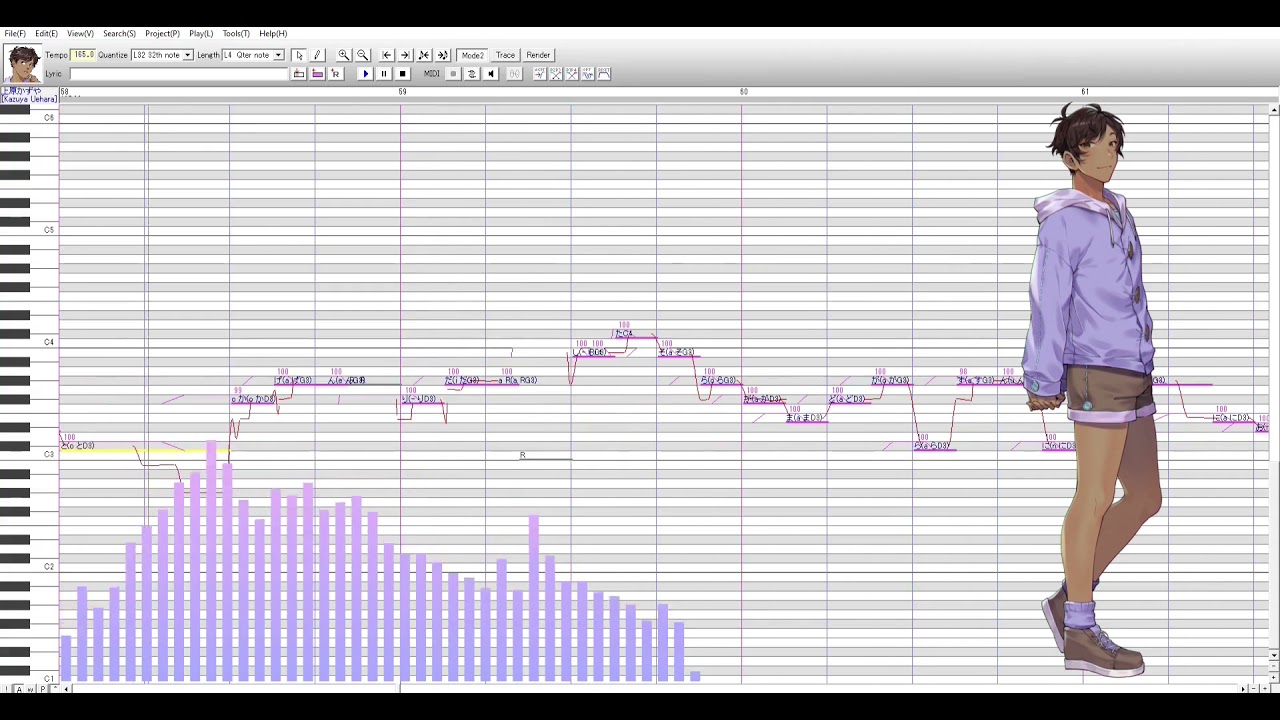
Task: Click the vertical scrollbar up arrow
Action: point(1274,110)
